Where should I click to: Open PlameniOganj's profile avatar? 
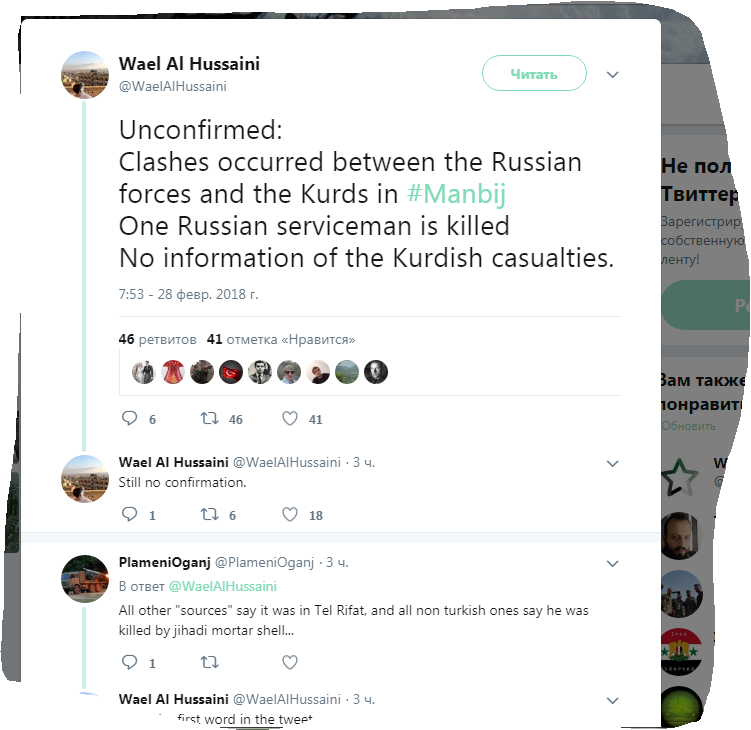[85, 579]
